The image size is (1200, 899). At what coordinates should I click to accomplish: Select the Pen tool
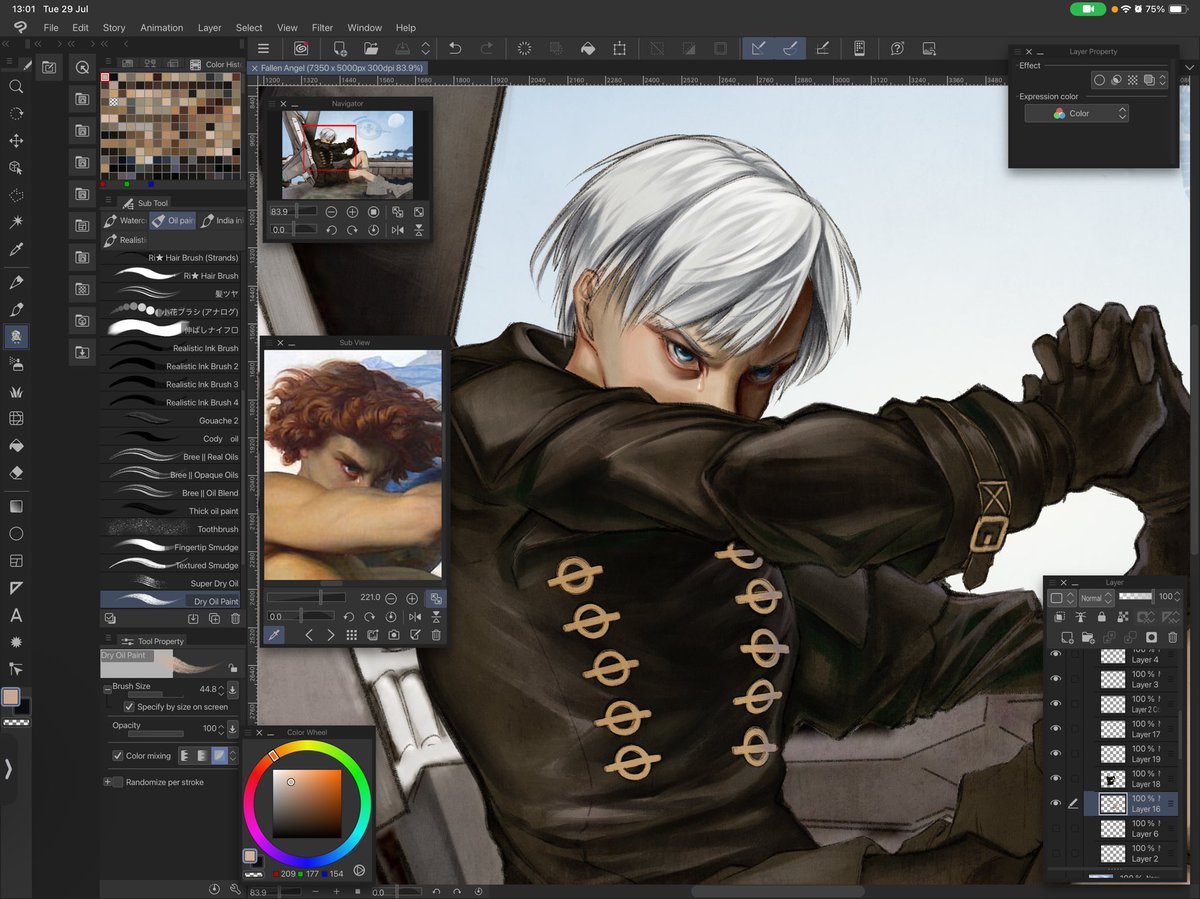click(x=16, y=283)
